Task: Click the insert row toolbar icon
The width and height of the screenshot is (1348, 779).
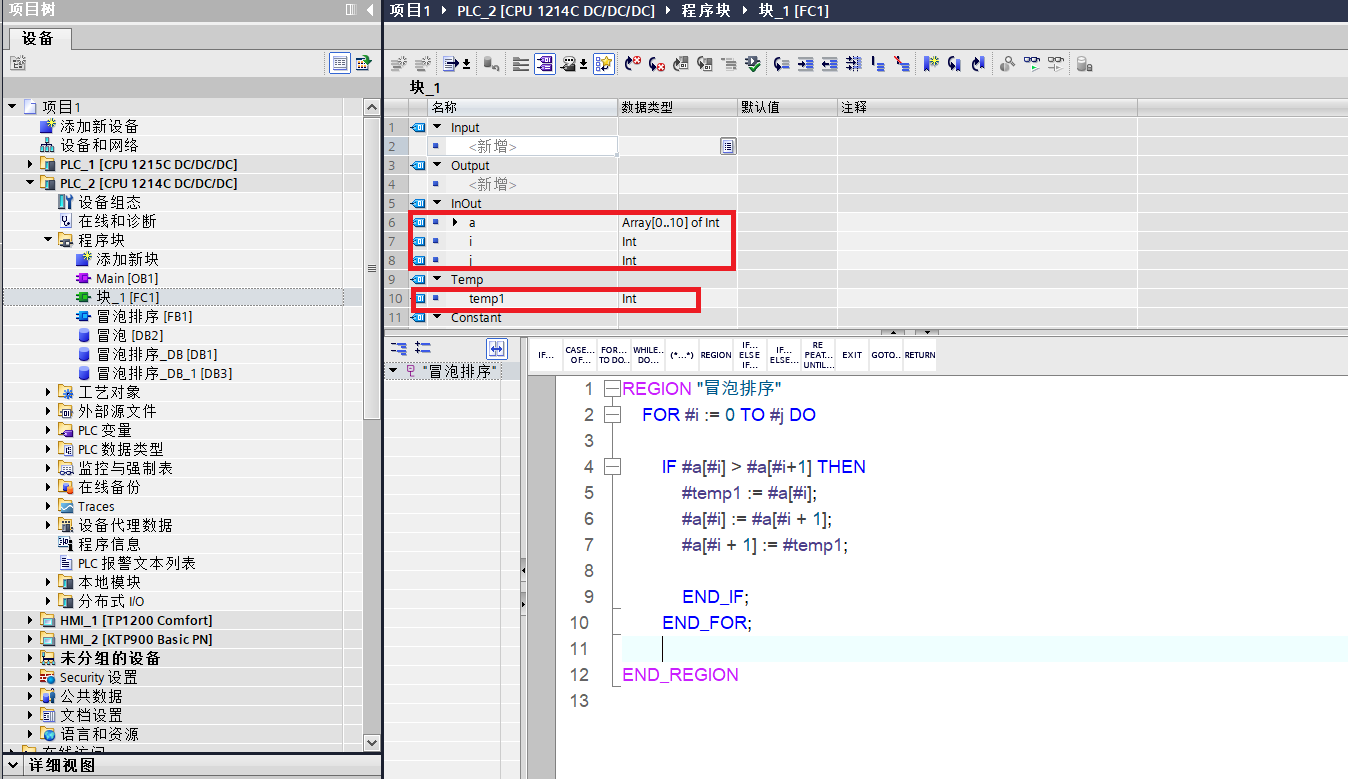Action: tap(398, 63)
